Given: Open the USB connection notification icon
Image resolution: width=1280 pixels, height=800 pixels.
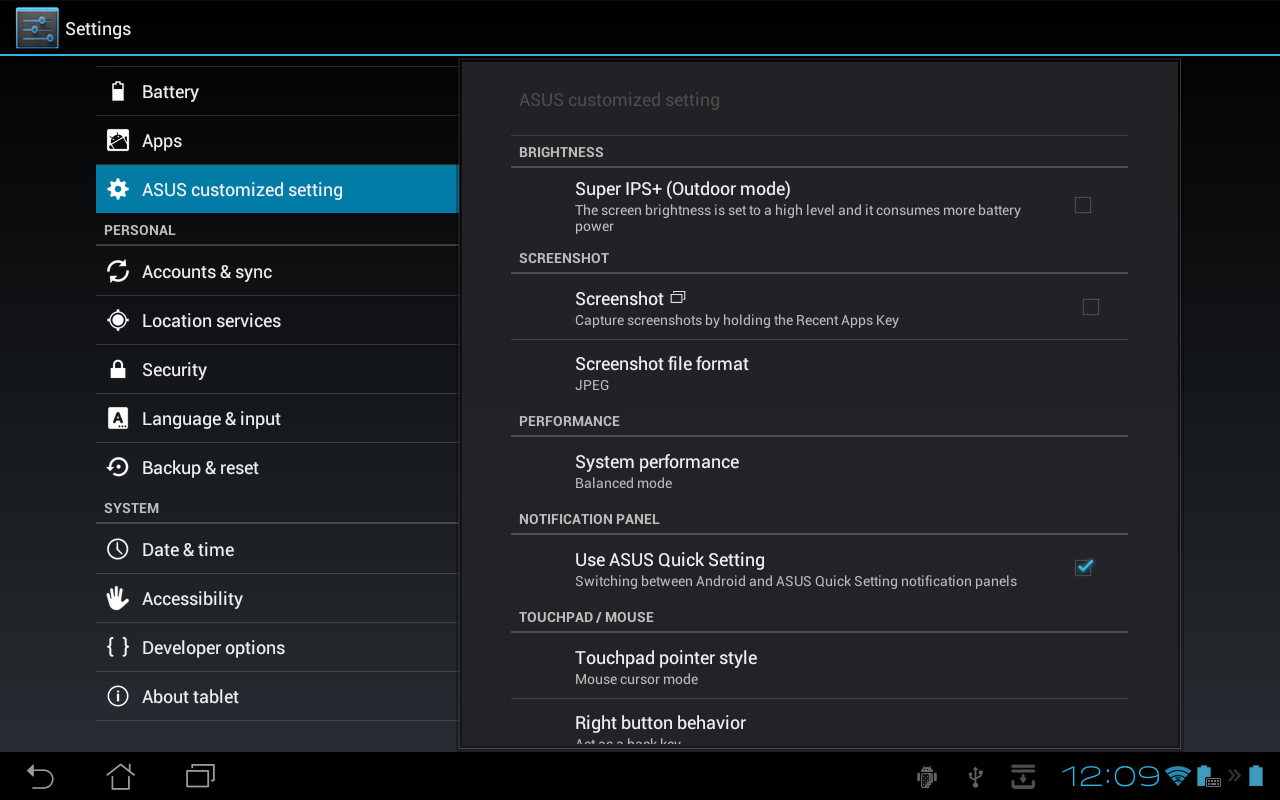Looking at the screenshot, I should 976,777.
